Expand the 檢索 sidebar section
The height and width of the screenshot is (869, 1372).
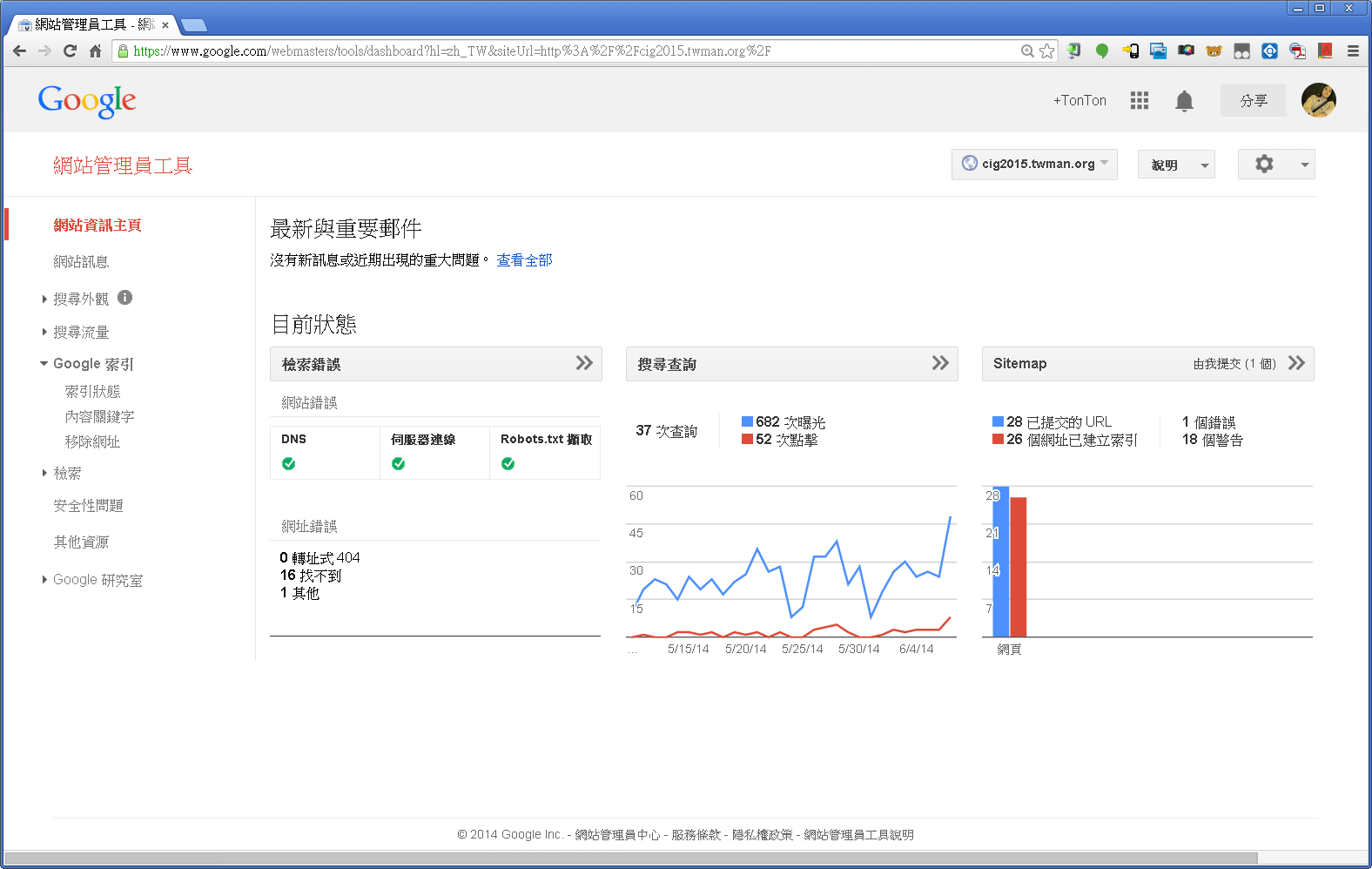tap(44, 473)
